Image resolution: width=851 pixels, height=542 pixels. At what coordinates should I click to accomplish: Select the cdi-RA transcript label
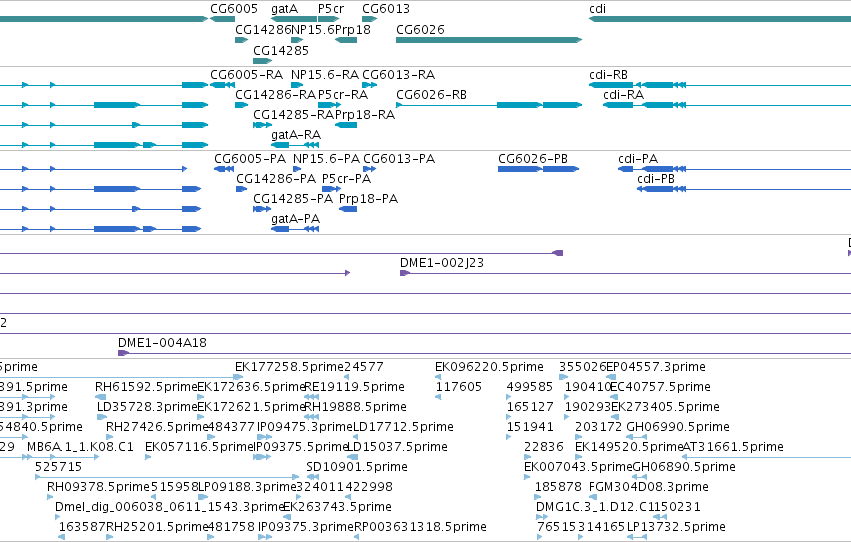[623, 94]
